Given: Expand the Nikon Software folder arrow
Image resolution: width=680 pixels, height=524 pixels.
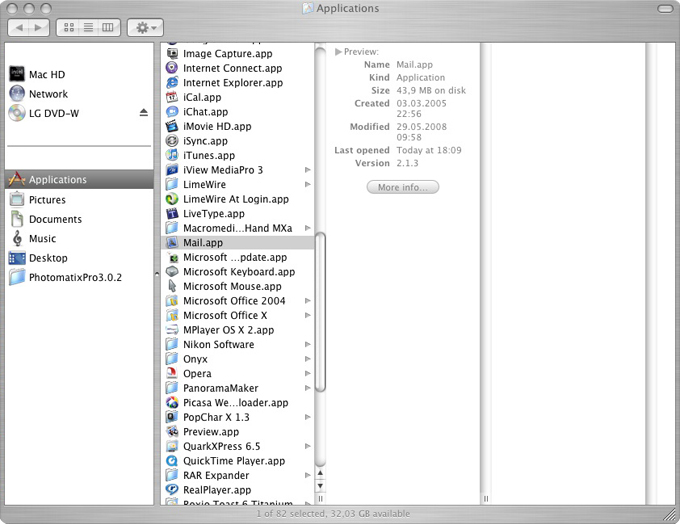Looking at the screenshot, I should coord(307,344).
